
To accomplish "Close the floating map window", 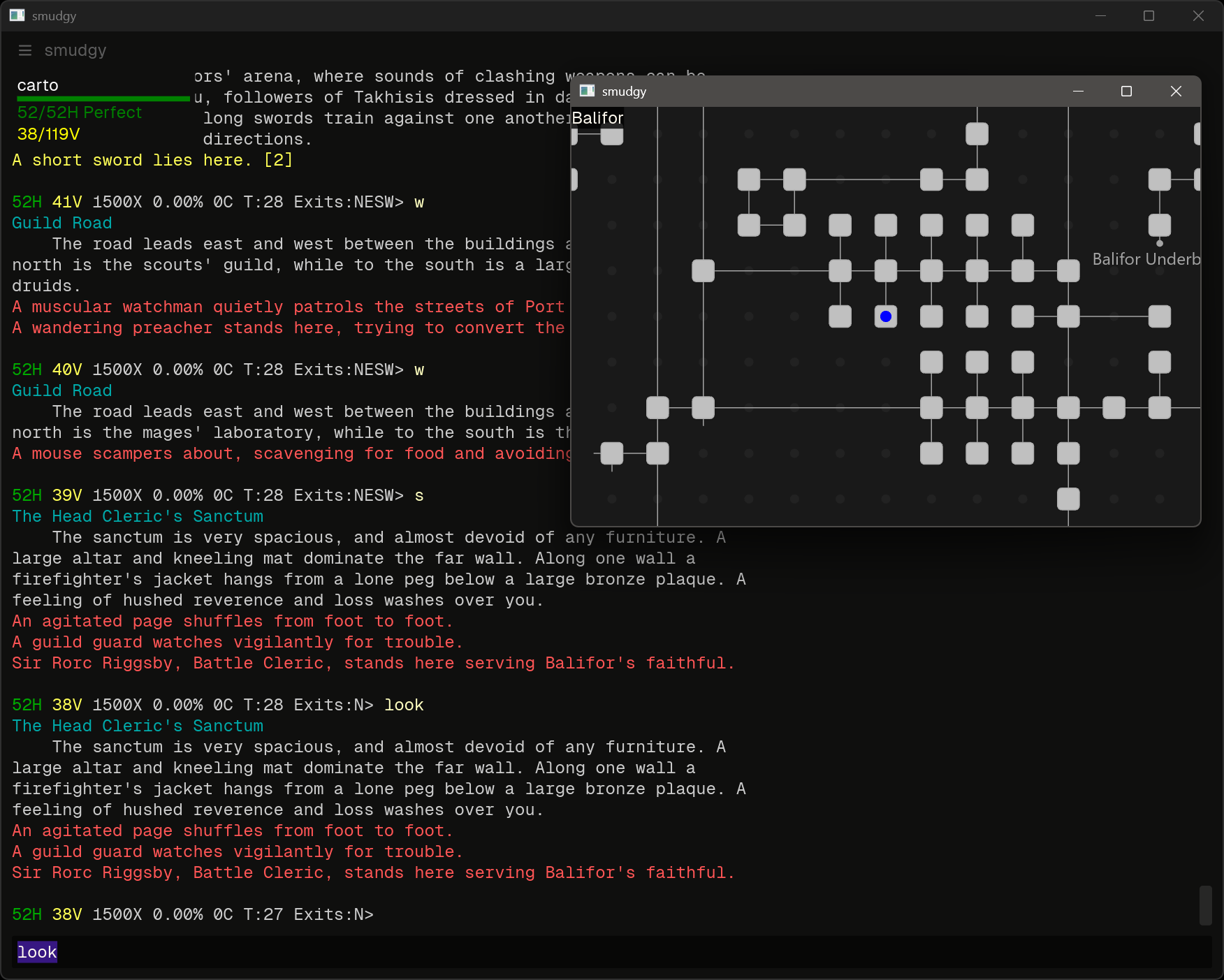I will [1175, 92].
